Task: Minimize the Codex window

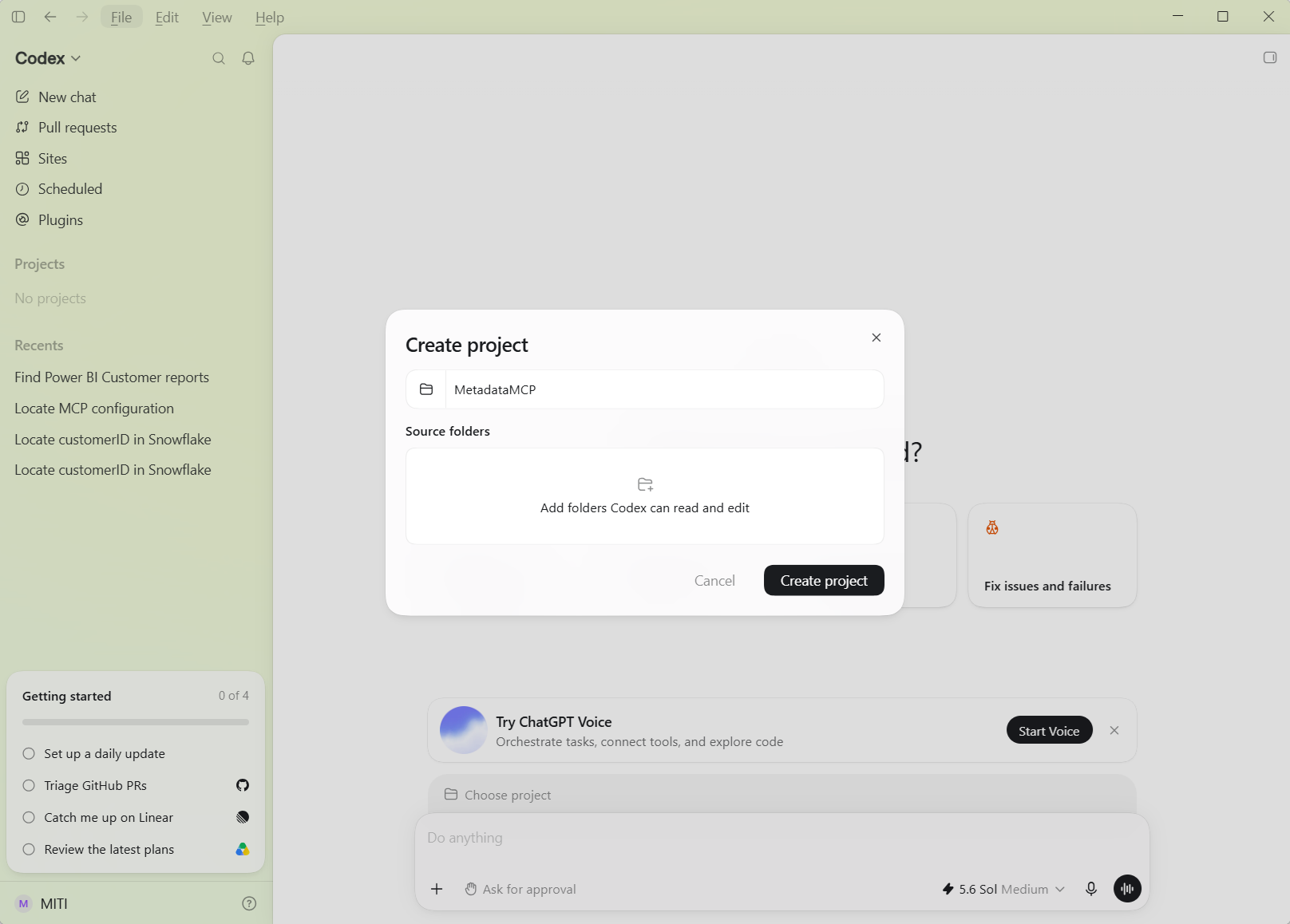Action: pos(1177,17)
